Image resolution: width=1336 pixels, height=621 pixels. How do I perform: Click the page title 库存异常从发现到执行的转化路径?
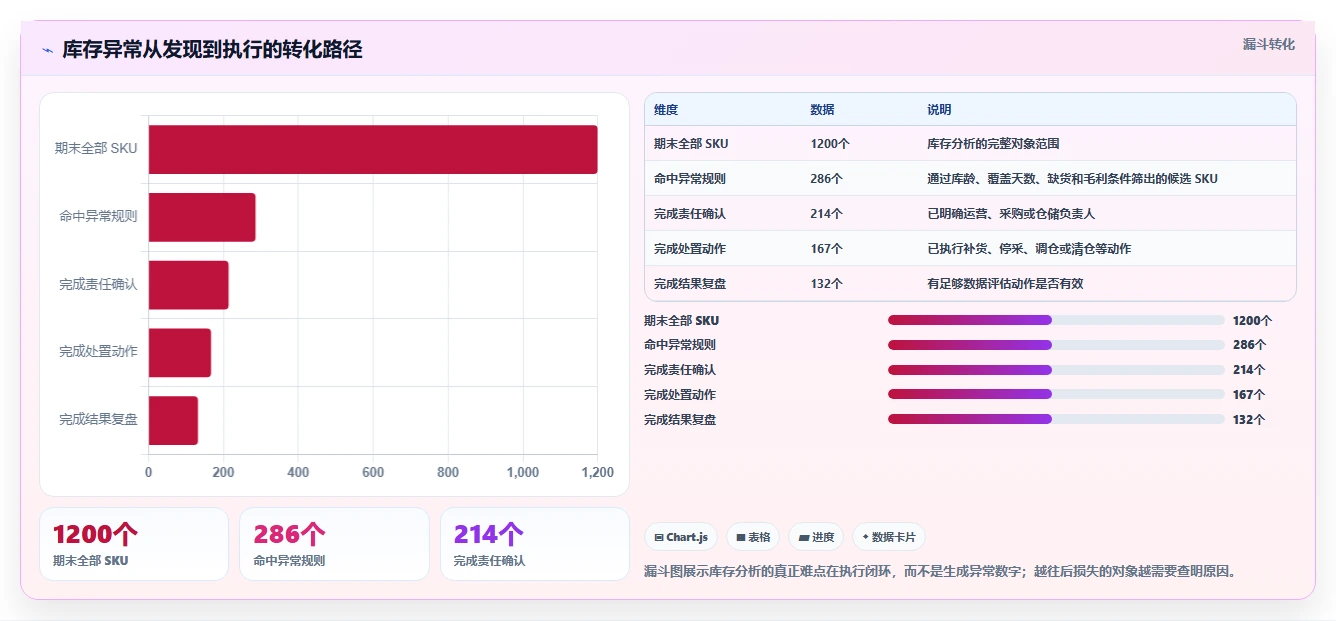pyautogui.click(x=212, y=49)
